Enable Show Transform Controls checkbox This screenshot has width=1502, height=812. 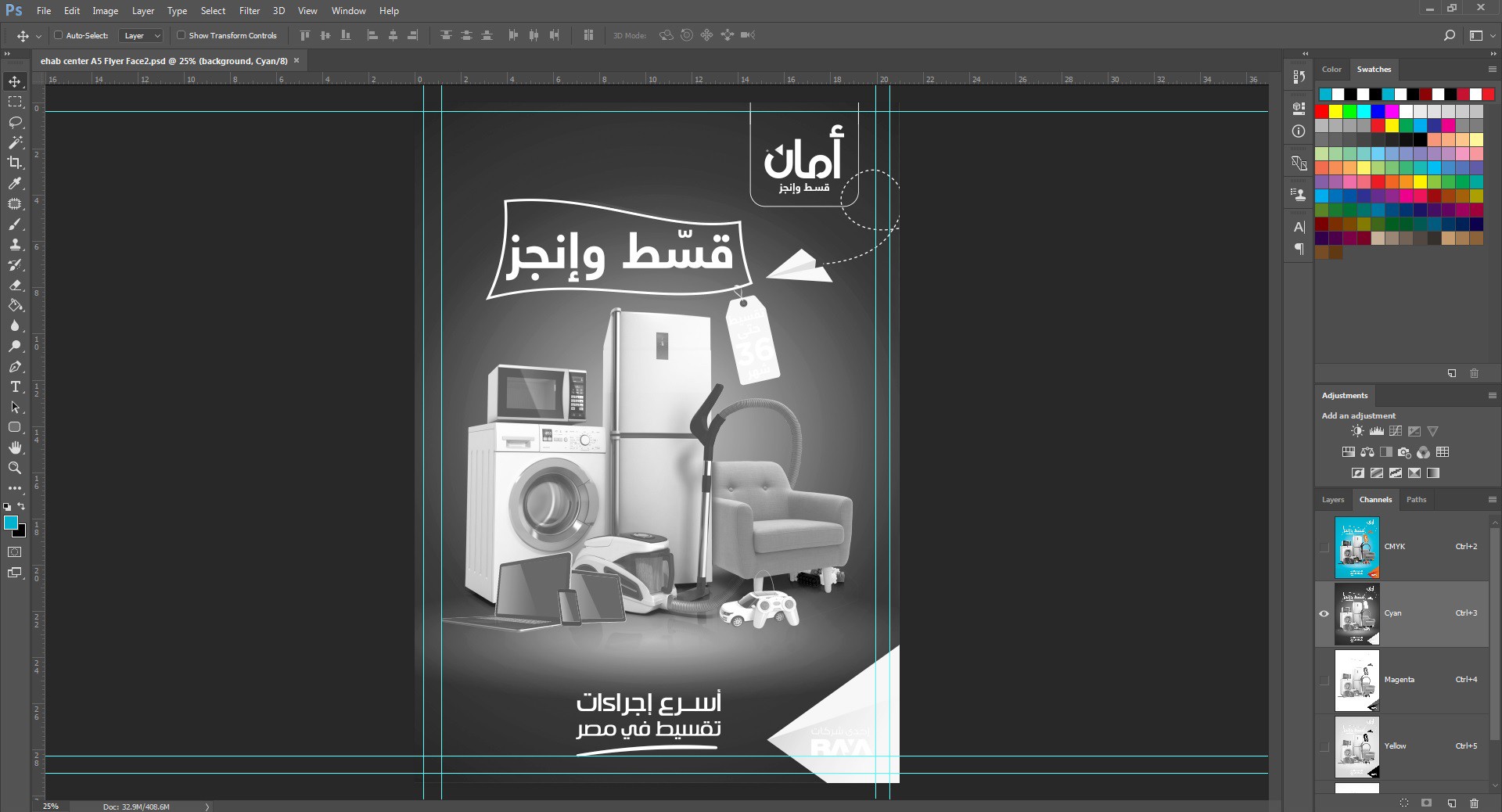(x=181, y=35)
